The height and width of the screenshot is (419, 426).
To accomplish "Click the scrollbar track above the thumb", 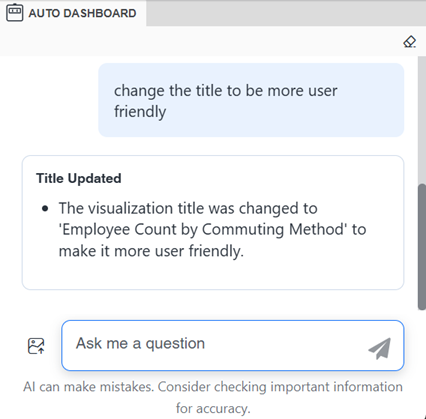I will click(x=422, y=120).
